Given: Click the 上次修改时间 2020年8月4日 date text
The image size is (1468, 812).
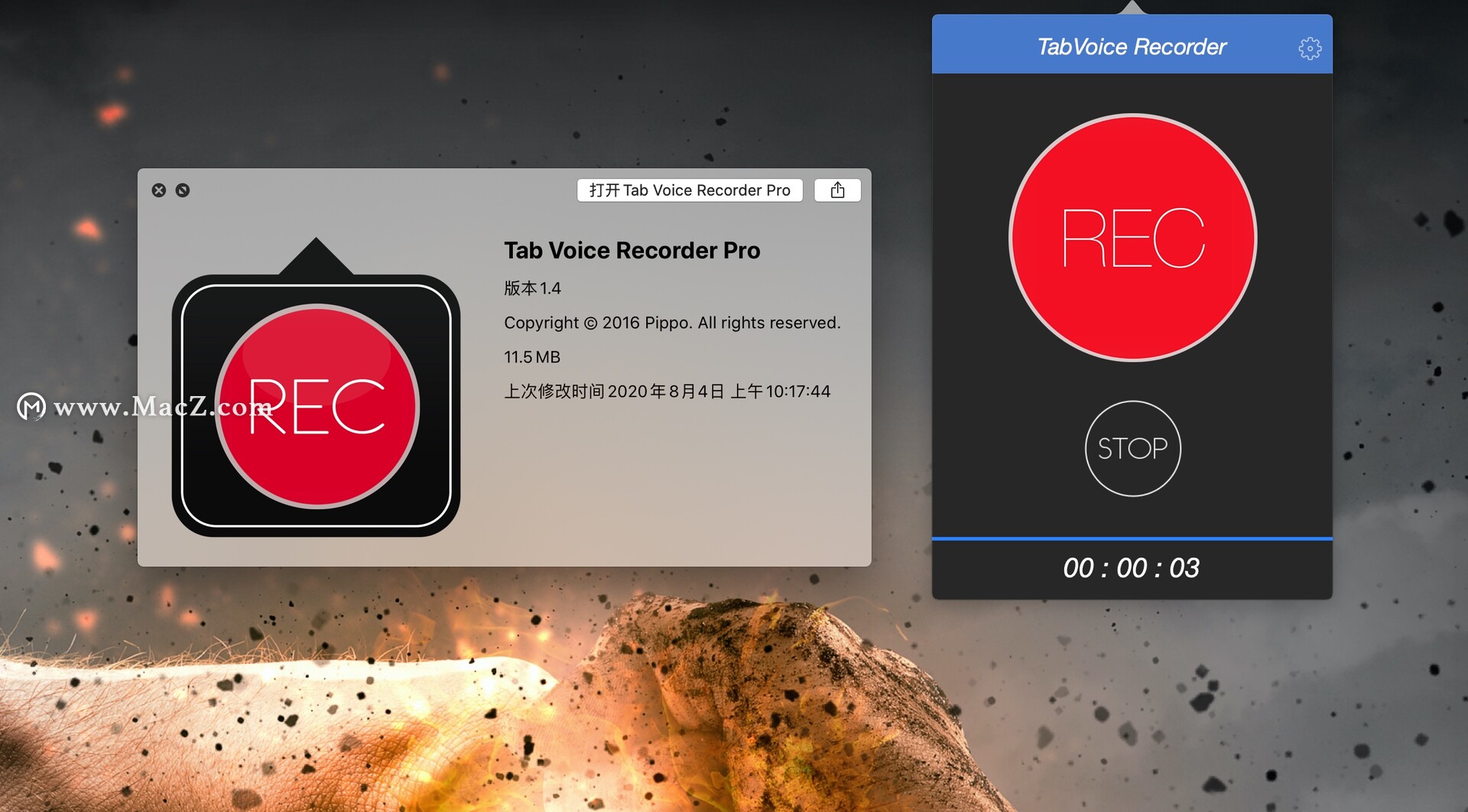Looking at the screenshot, I should point(667,391).
